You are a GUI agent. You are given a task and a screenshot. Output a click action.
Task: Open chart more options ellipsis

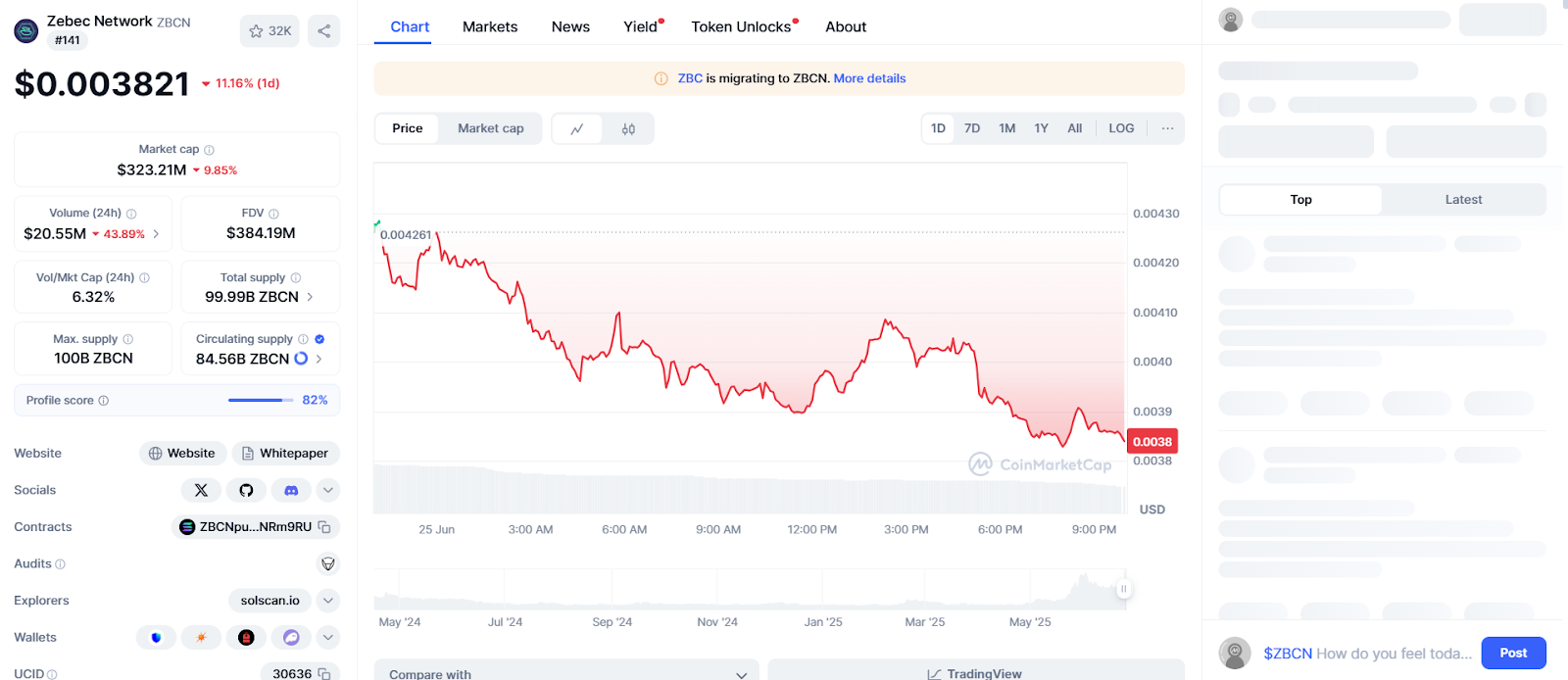click(x=1167, y=128)
